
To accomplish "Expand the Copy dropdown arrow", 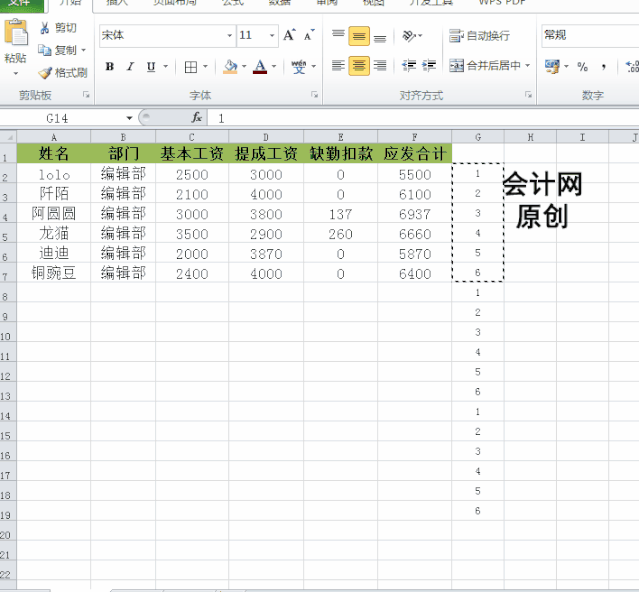I will [x=84, y=50].
